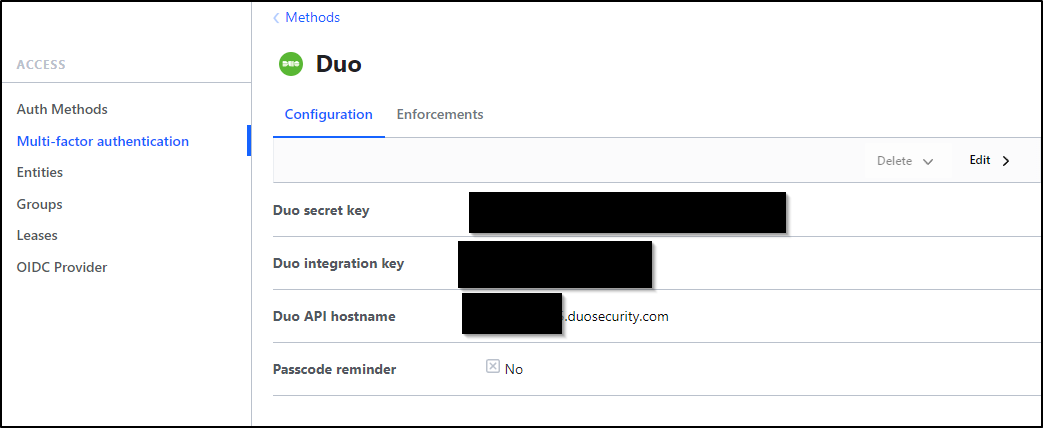Viewport: 1043px width, 428px height.
Task: Open the Leases sidebar item
Action: pos(37,236)
